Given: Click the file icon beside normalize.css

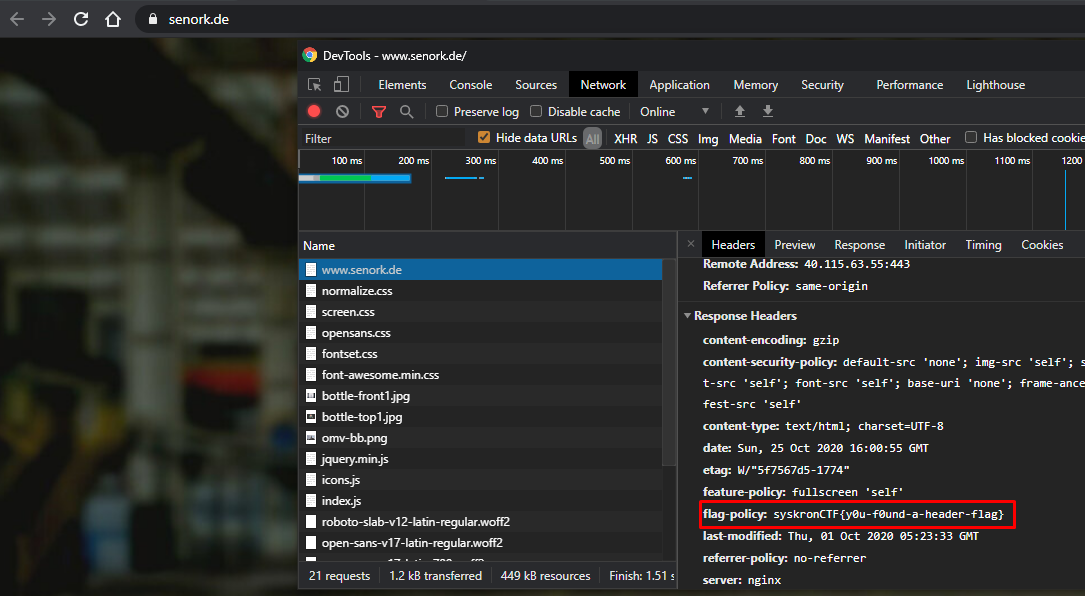Looking at the screenshot, I should [311, 291].
